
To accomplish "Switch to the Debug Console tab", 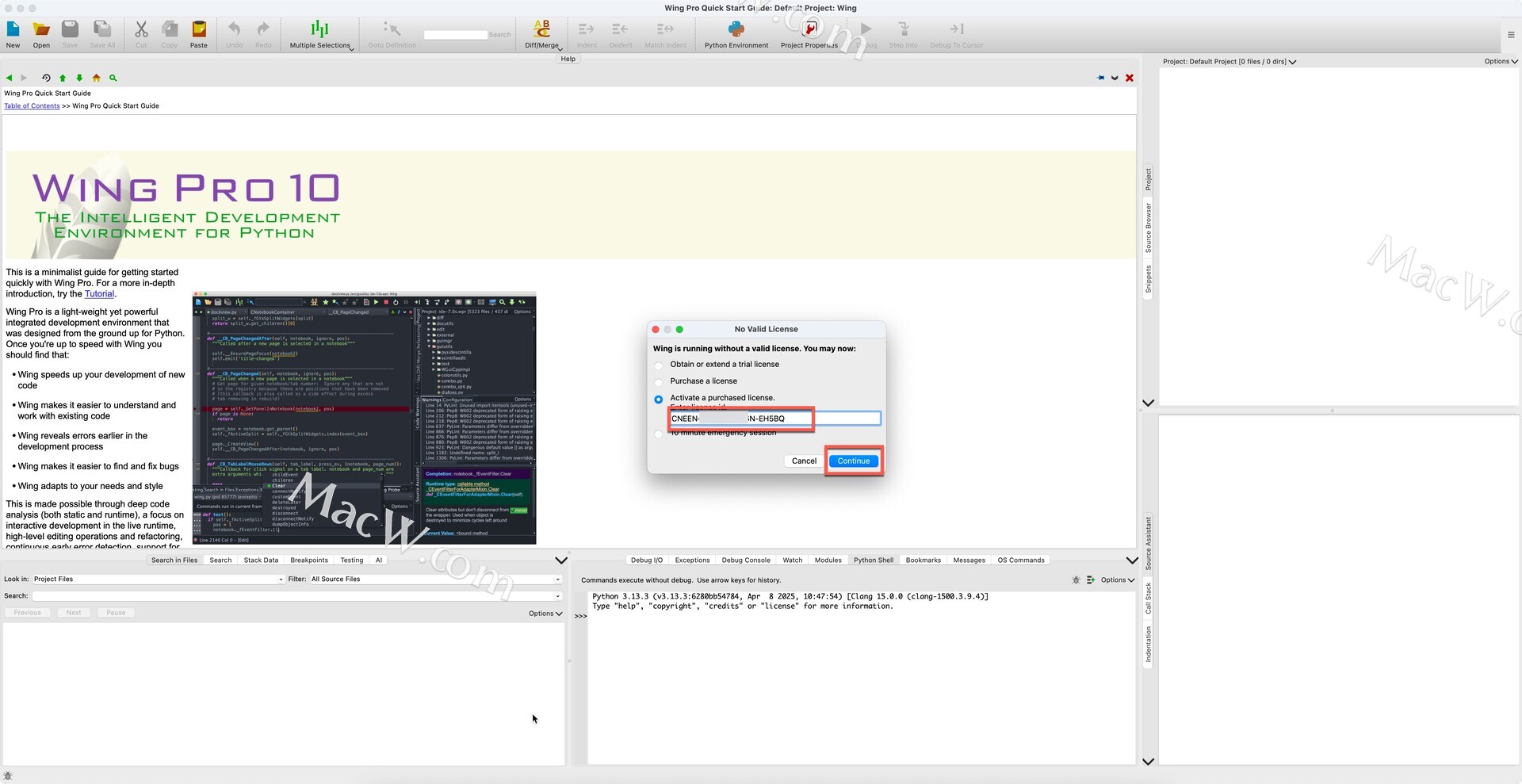I will (x=745, y=560).
